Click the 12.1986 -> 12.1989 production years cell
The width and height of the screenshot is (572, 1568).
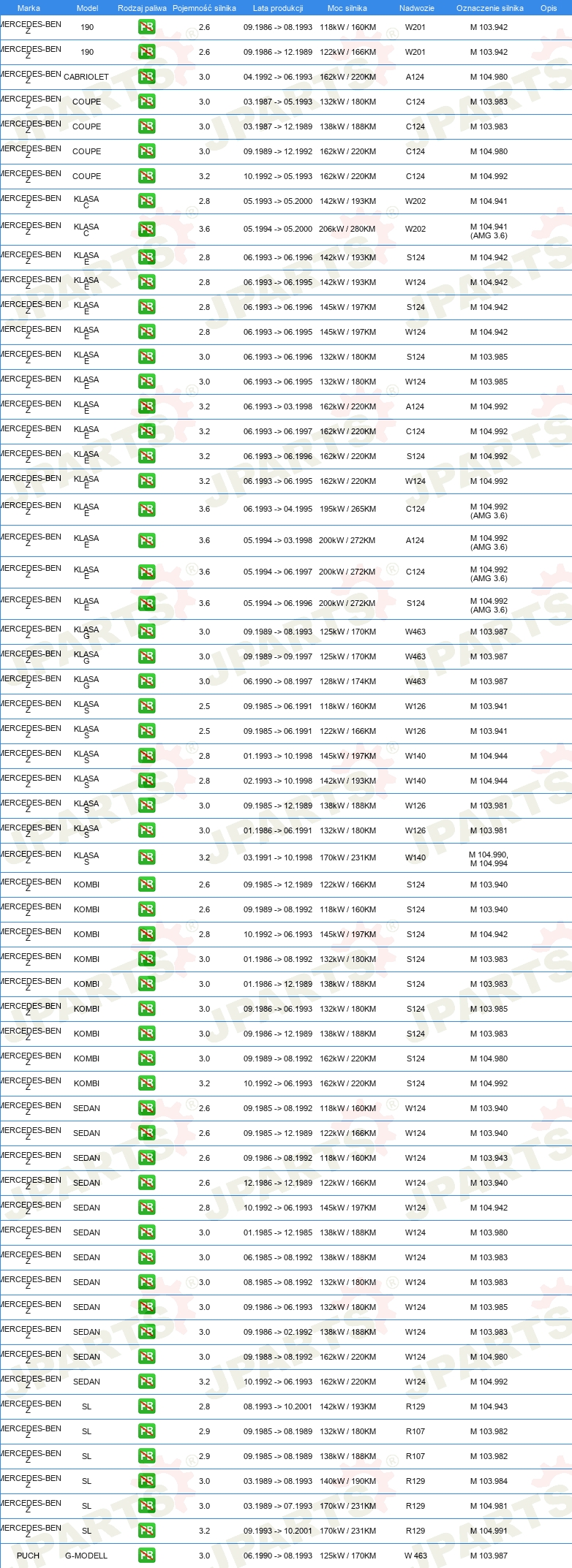[278, 1183]
